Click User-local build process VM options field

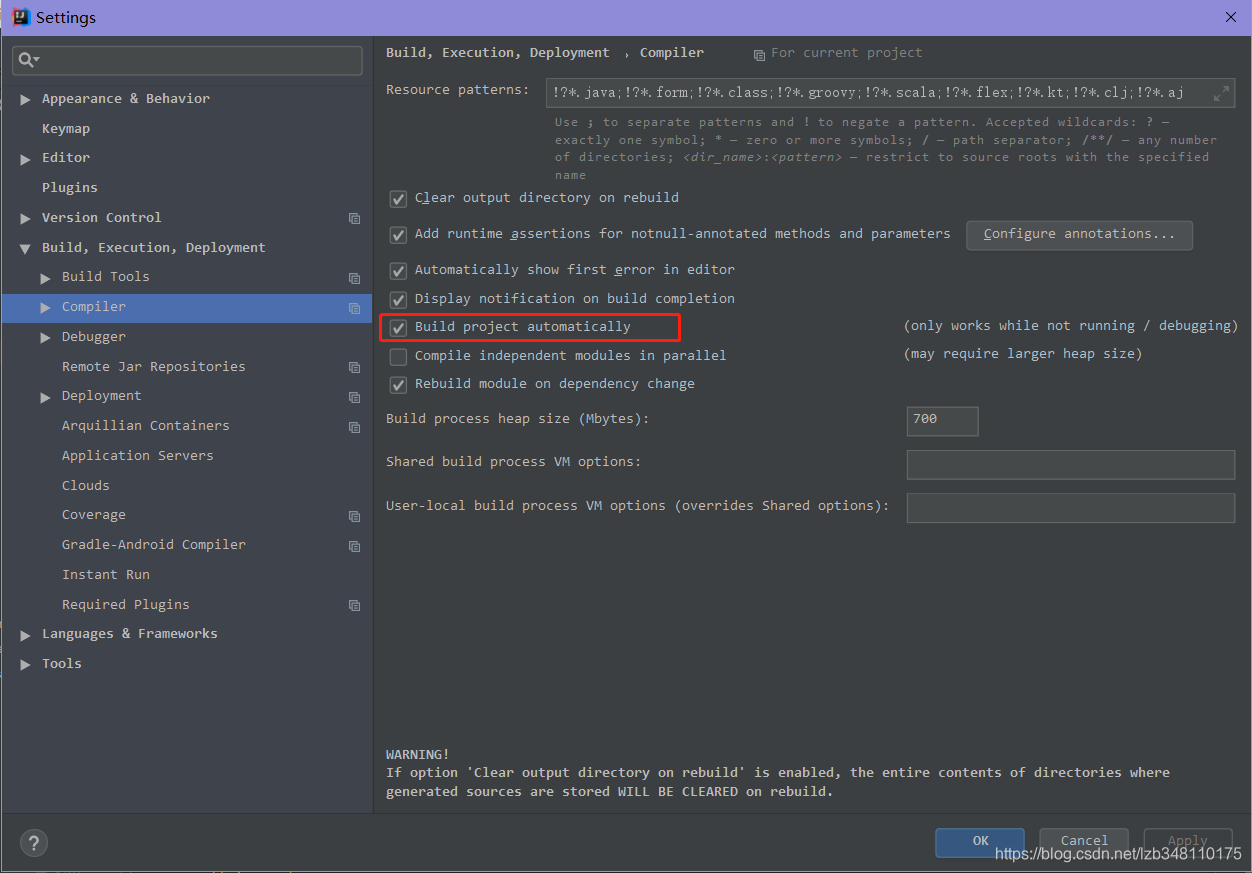tap(1071, 507)
